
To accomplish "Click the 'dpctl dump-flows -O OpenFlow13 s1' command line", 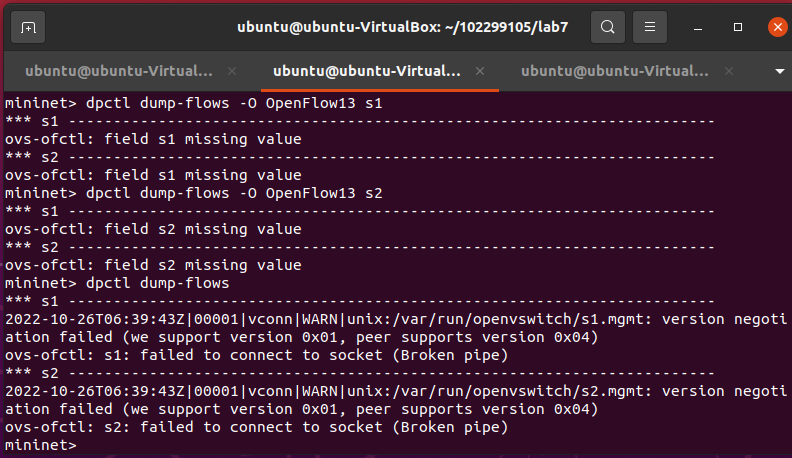I will [x=194, y=103].
